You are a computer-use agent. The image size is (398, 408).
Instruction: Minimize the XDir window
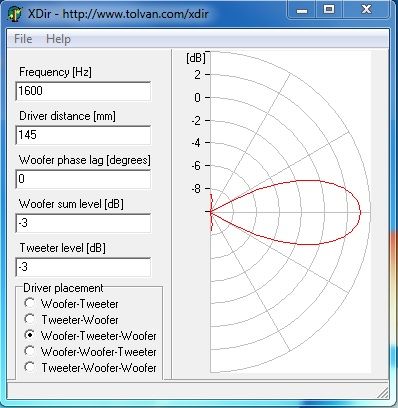(302, 10)
